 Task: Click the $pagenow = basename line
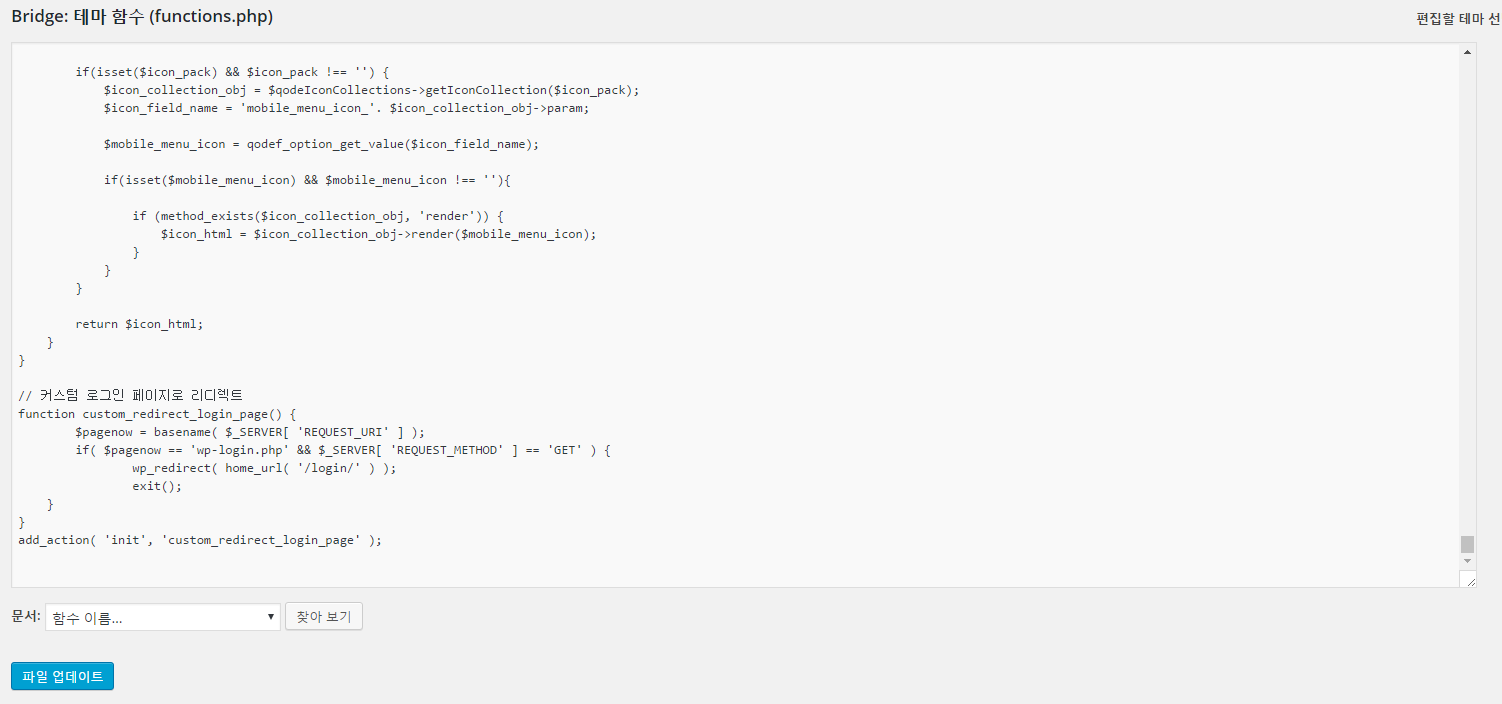pos(250,432)
